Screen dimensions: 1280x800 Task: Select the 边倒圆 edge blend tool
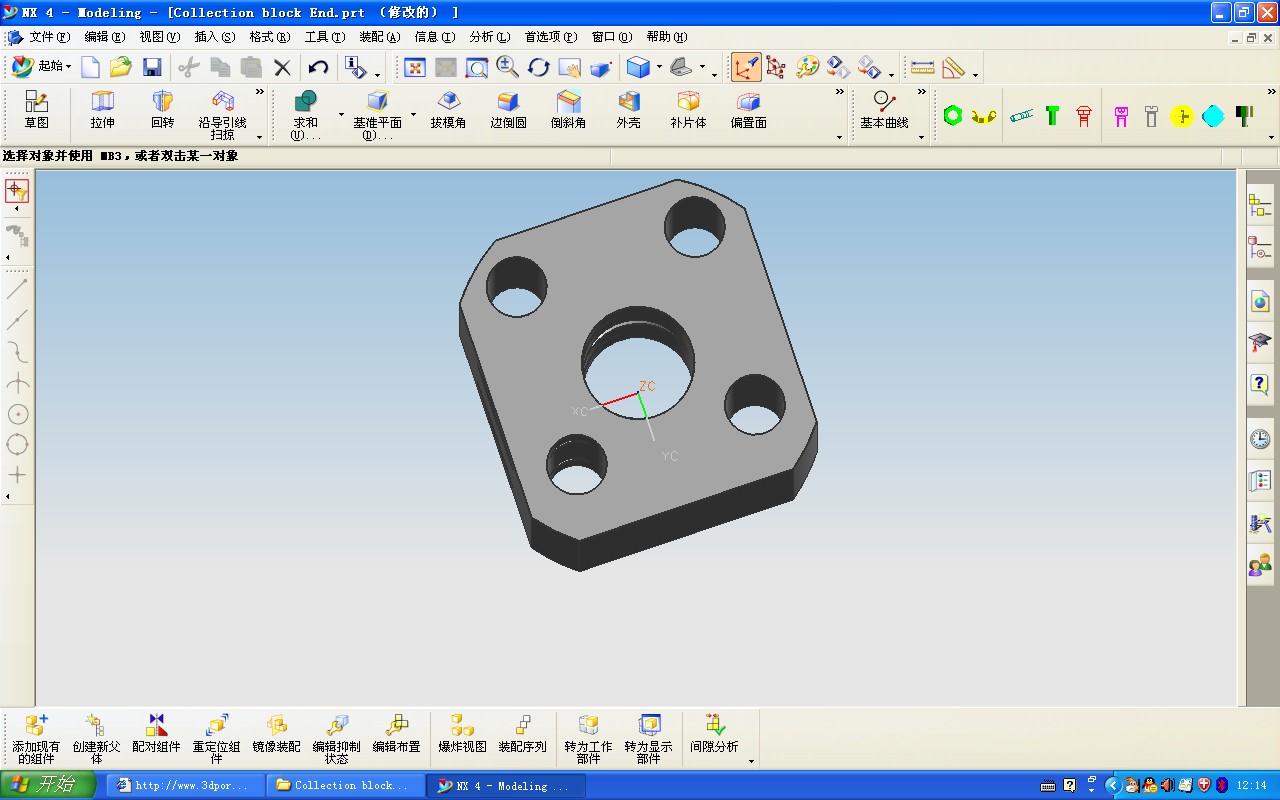[508, 110]
